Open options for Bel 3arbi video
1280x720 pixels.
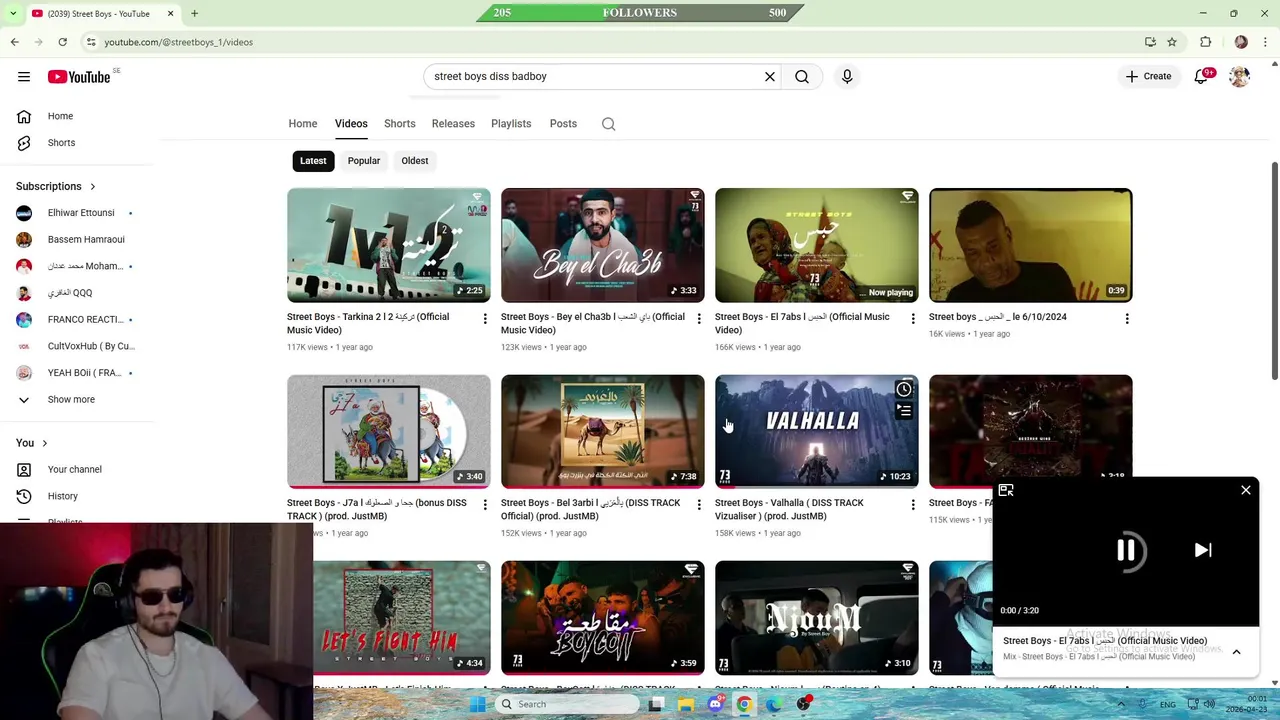(x=699, y=504)
